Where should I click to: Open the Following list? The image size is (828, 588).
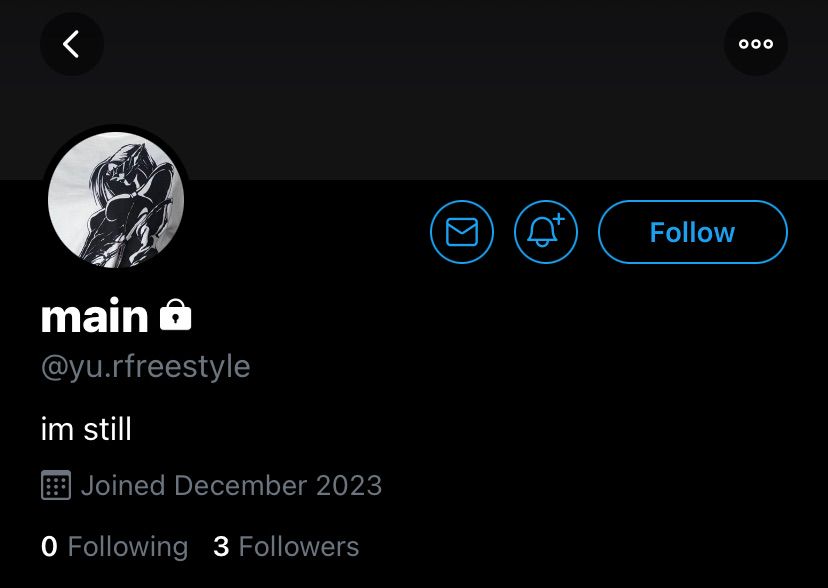pos(114,547)
